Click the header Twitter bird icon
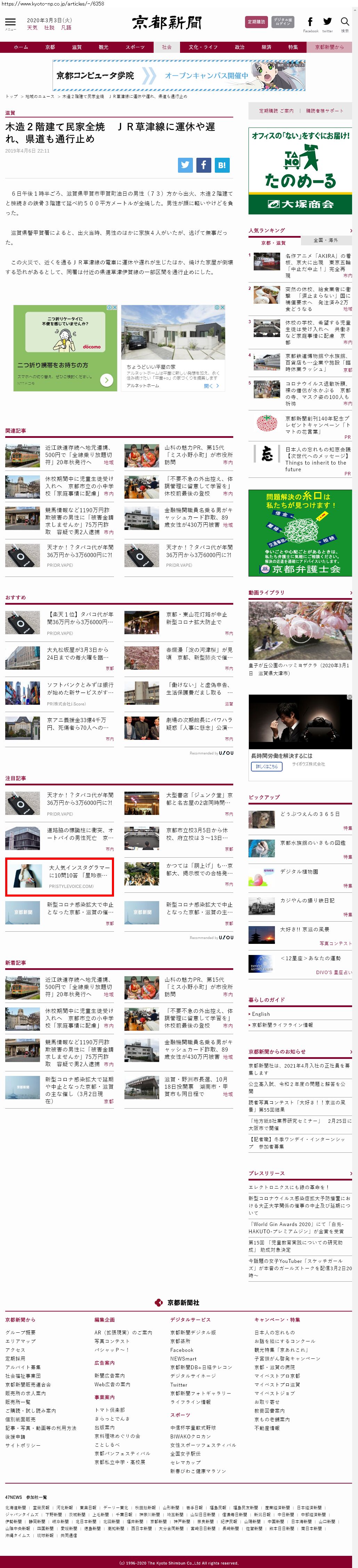Screen dimensions: 358x1568 tap(327, 22)
